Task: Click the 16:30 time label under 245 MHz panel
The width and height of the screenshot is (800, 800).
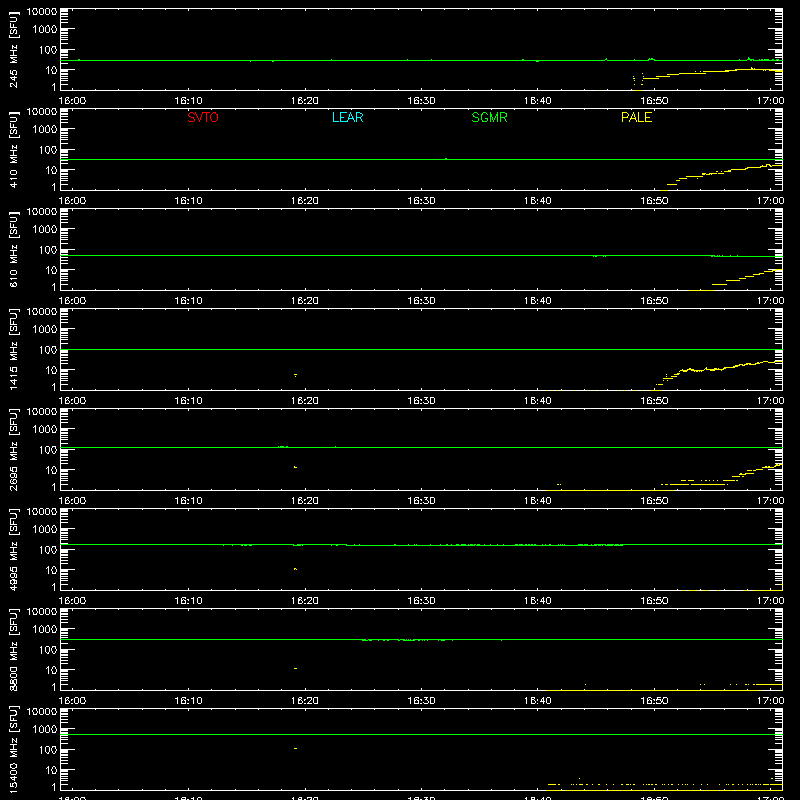Action: [421, 101]
